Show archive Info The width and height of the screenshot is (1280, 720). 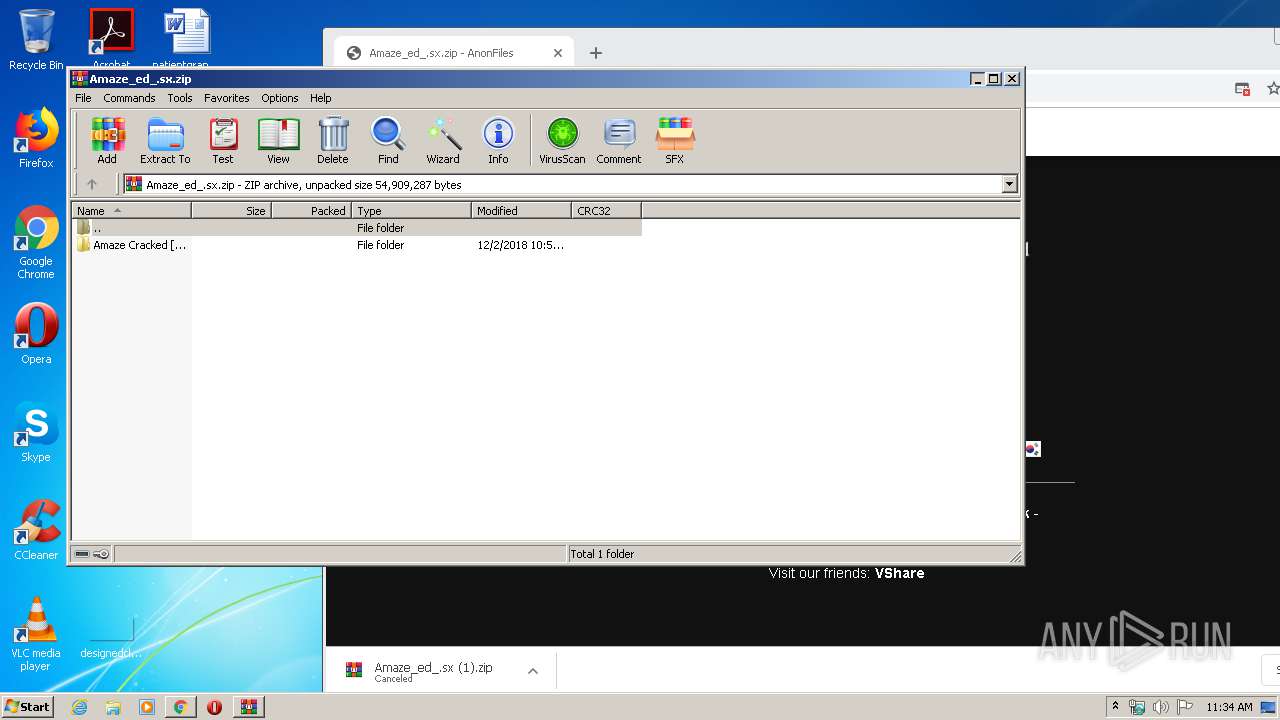click(498, 140)
